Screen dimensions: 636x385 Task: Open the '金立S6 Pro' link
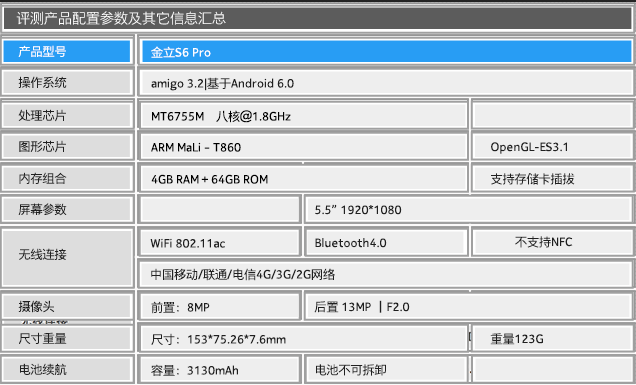pos(180,52)
